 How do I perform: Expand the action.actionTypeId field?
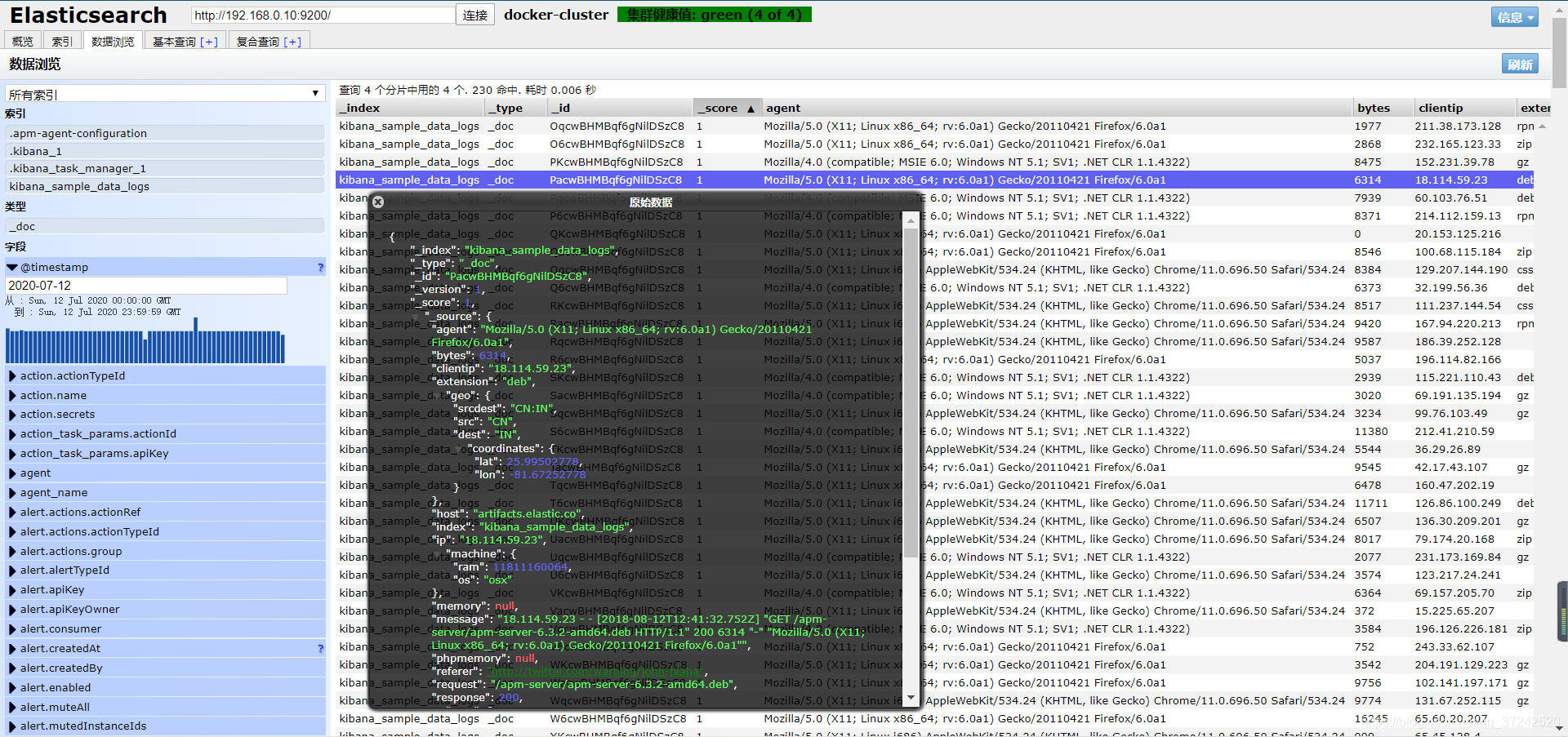click(12, 376)
